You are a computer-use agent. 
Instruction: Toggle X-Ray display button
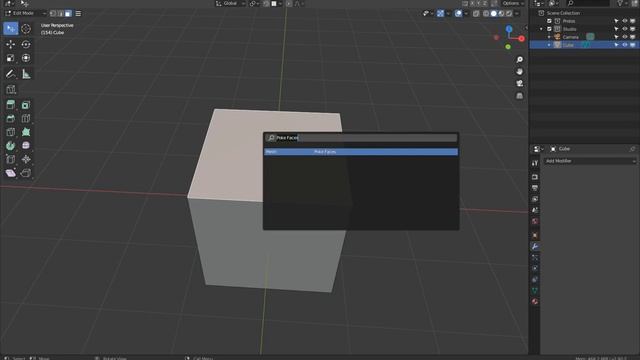476,13
